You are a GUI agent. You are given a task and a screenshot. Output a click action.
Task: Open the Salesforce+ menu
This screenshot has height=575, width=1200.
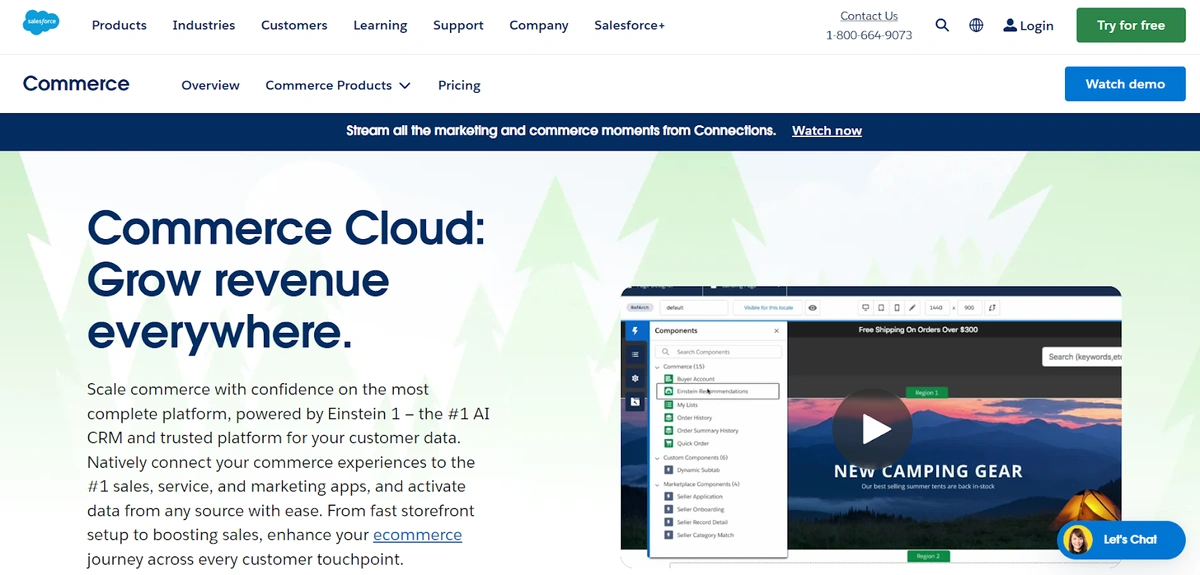(629, 25)
